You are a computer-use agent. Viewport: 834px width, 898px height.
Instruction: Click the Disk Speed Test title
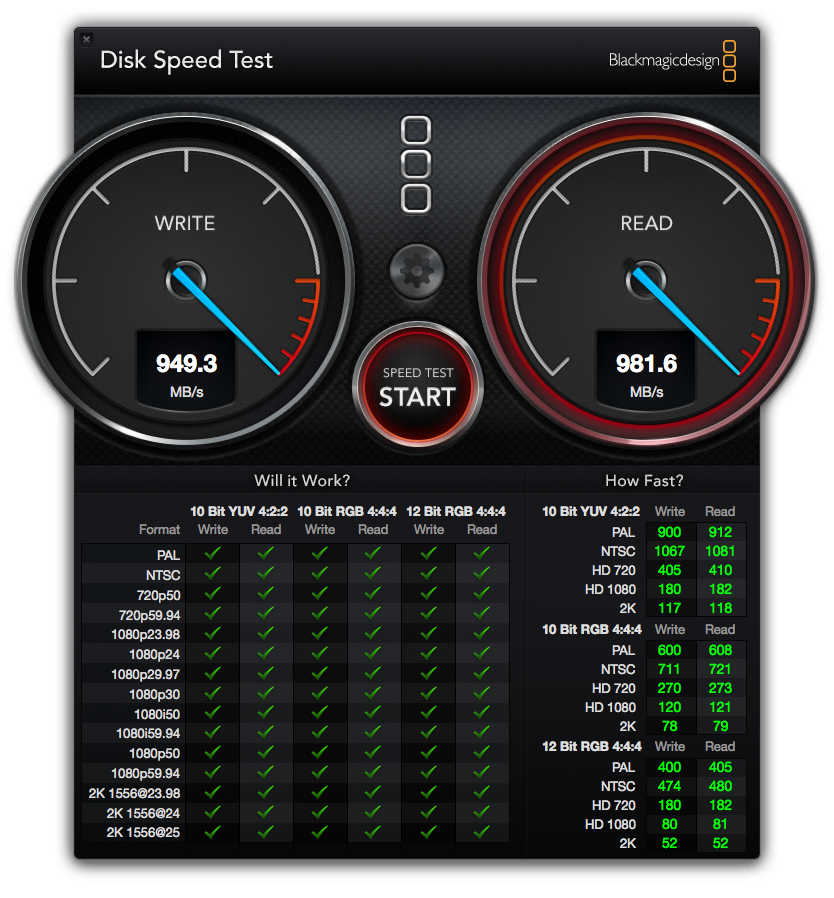[186, 60]
